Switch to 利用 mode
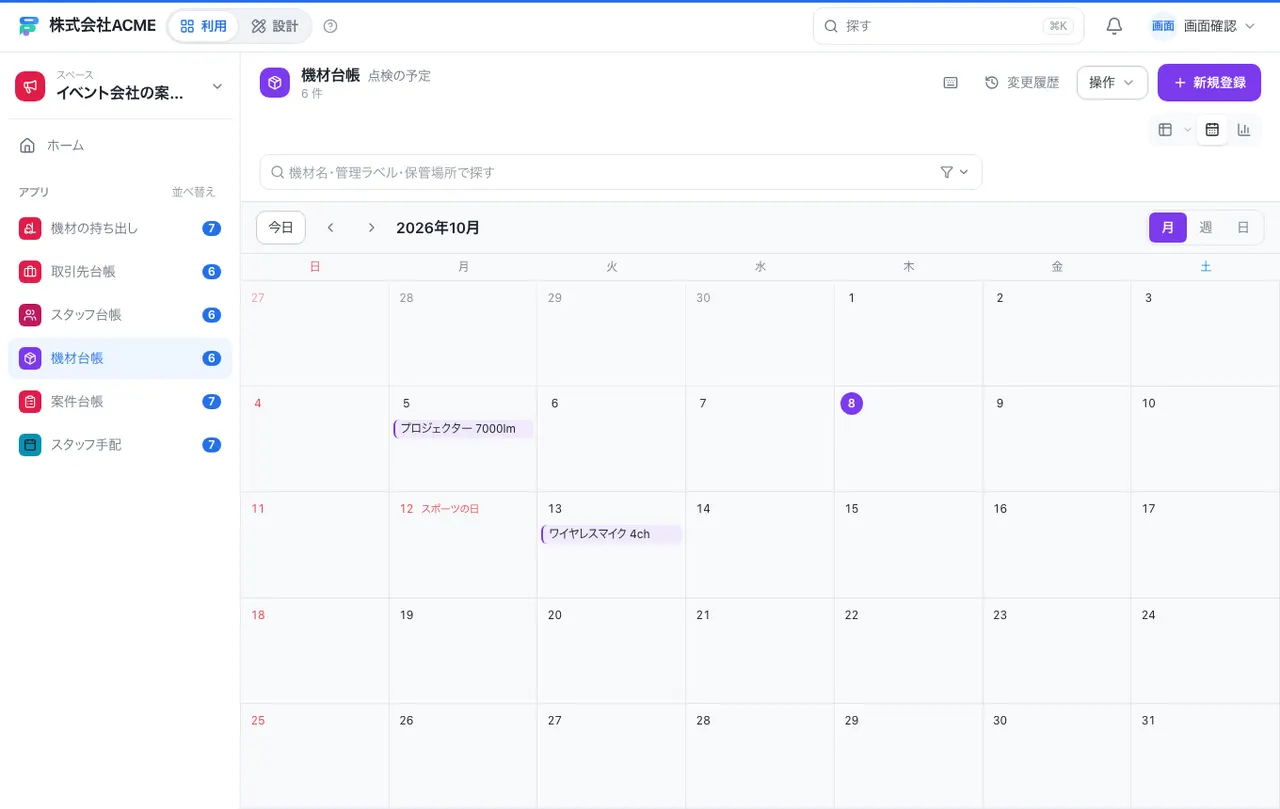This screenshot has width=1280, height=809. pyautogui.click(x=203, y=26)
